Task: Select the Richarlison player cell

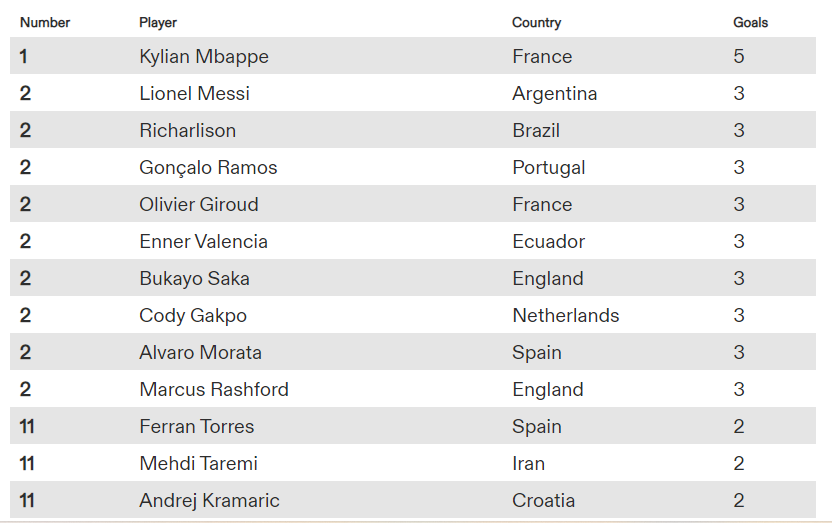Action: [188, 131]
